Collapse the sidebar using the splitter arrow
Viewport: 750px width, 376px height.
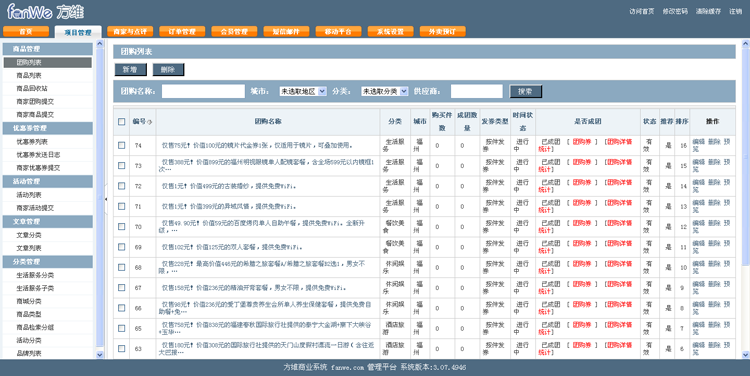coord(106,199)
